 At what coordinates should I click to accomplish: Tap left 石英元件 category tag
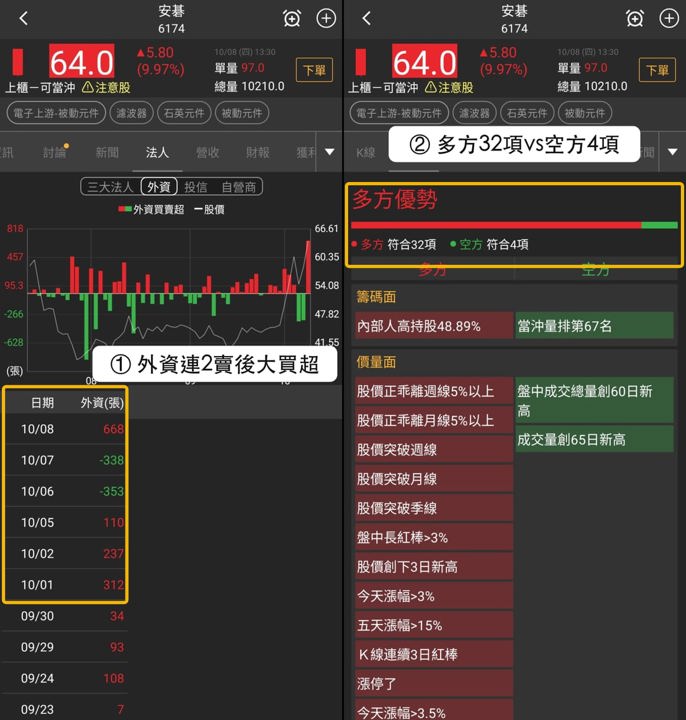click(184, 113)
